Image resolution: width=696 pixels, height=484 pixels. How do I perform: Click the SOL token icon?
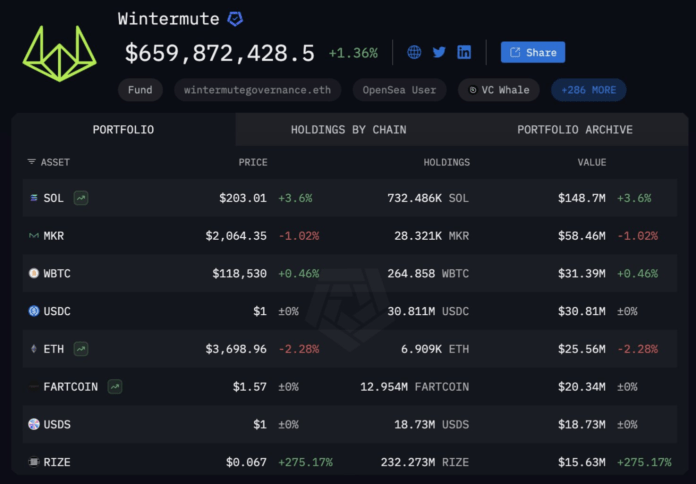pyautogui.click(x=34, y=198)
